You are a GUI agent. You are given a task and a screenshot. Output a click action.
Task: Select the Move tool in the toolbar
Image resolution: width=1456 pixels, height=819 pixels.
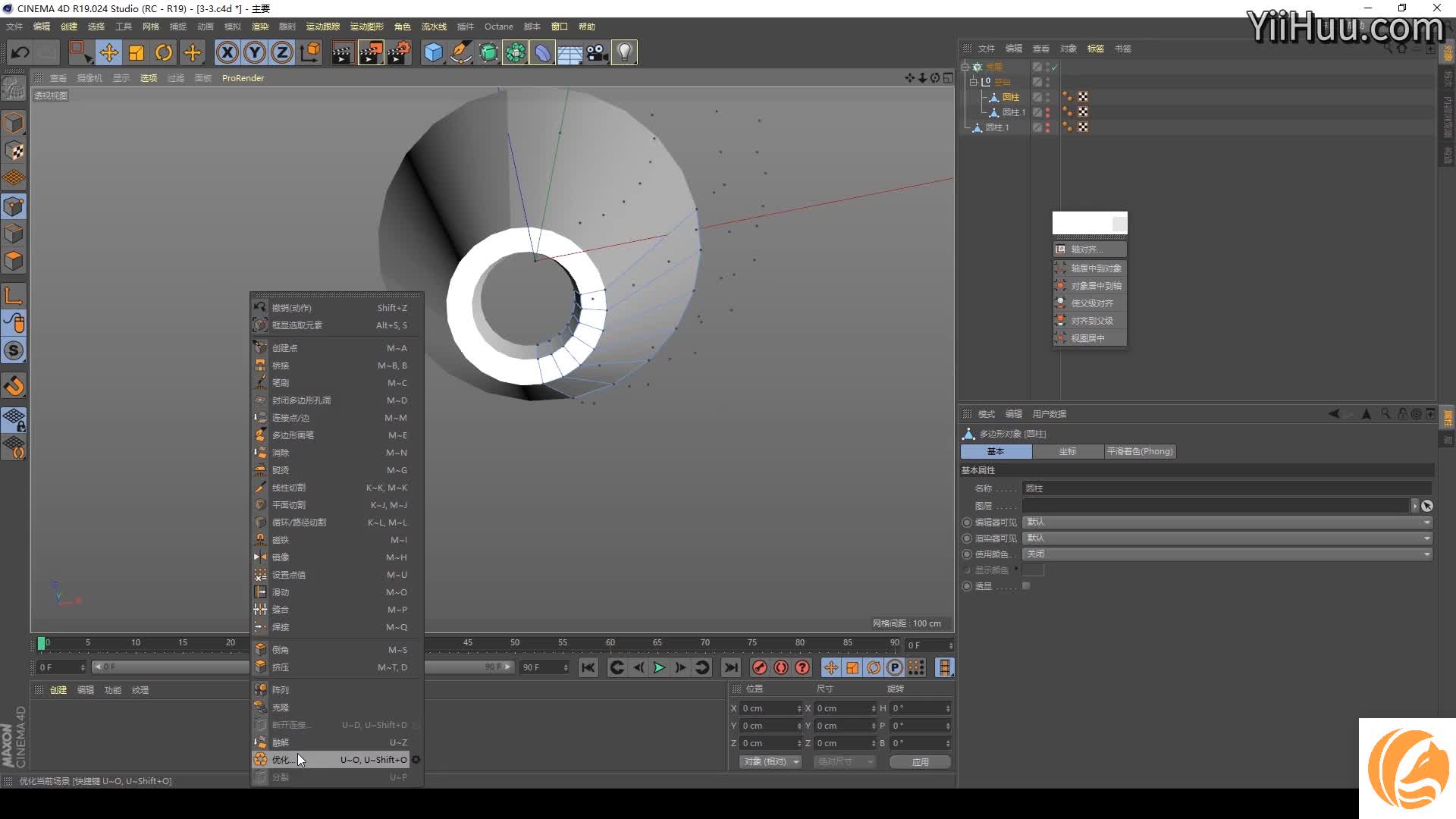[109, 52]
